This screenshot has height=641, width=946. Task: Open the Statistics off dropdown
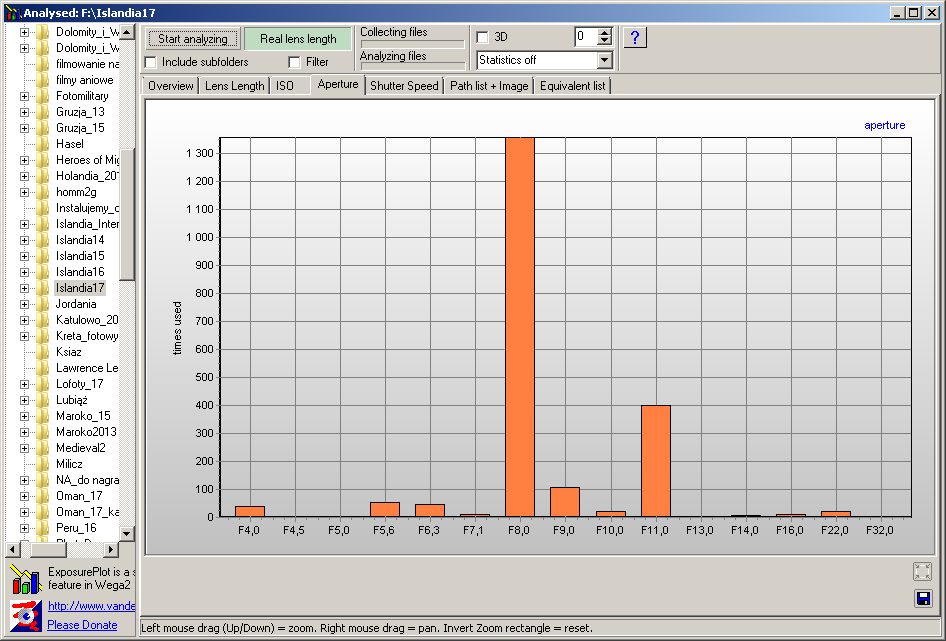tap(603, 60)
